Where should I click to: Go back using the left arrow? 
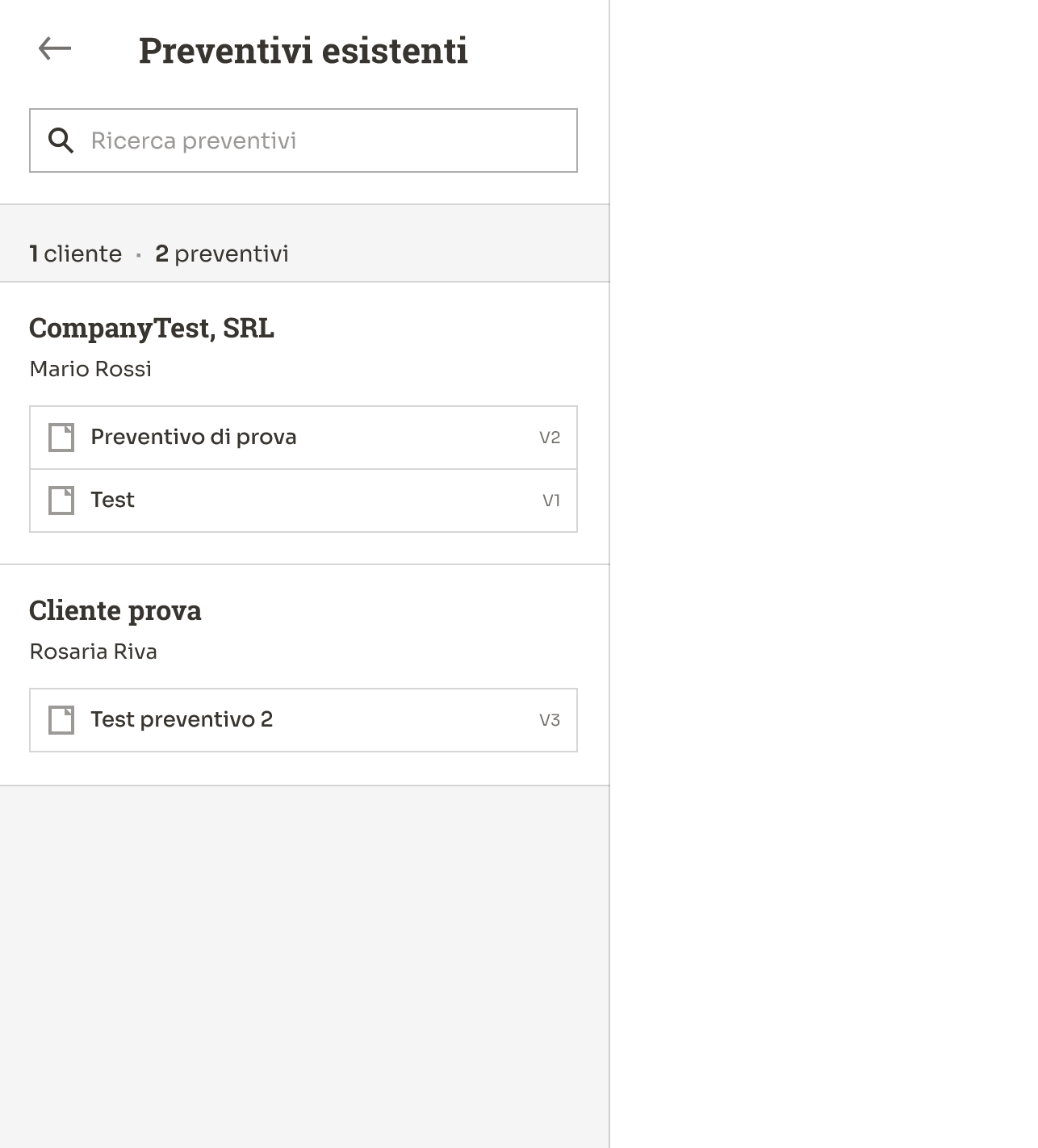(55, 49)
